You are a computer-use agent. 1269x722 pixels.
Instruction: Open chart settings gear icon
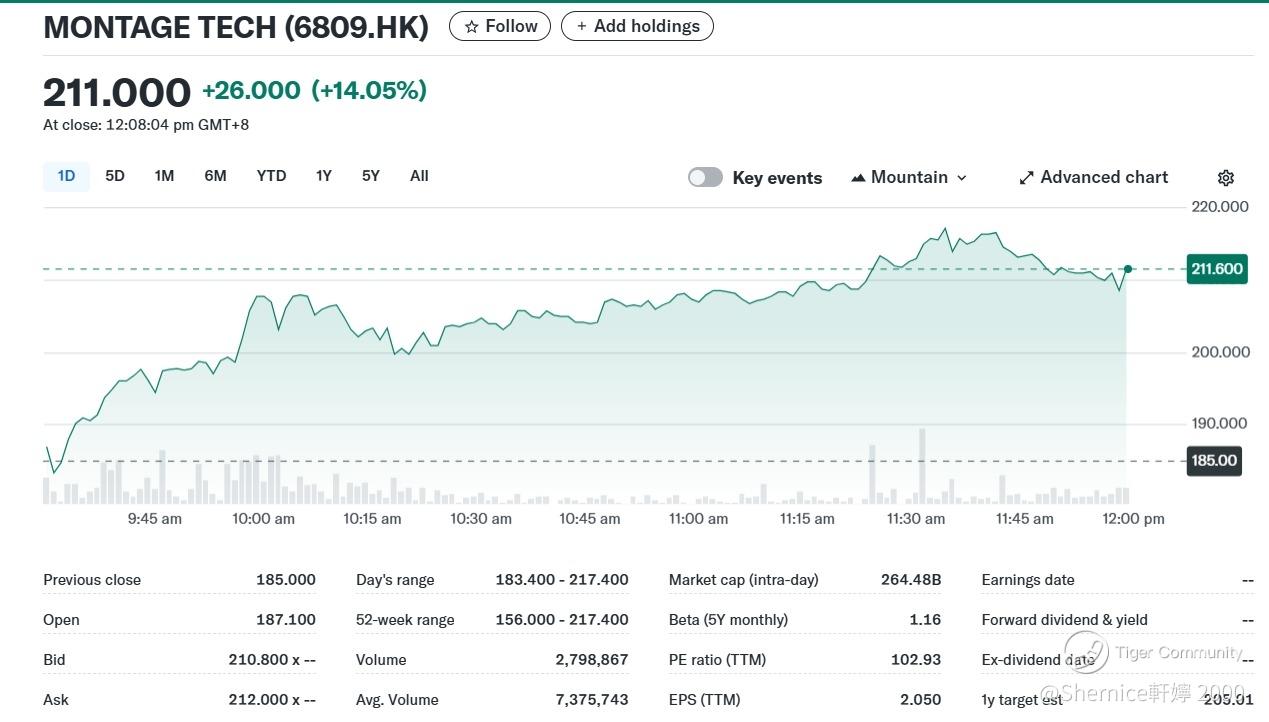1225,178
